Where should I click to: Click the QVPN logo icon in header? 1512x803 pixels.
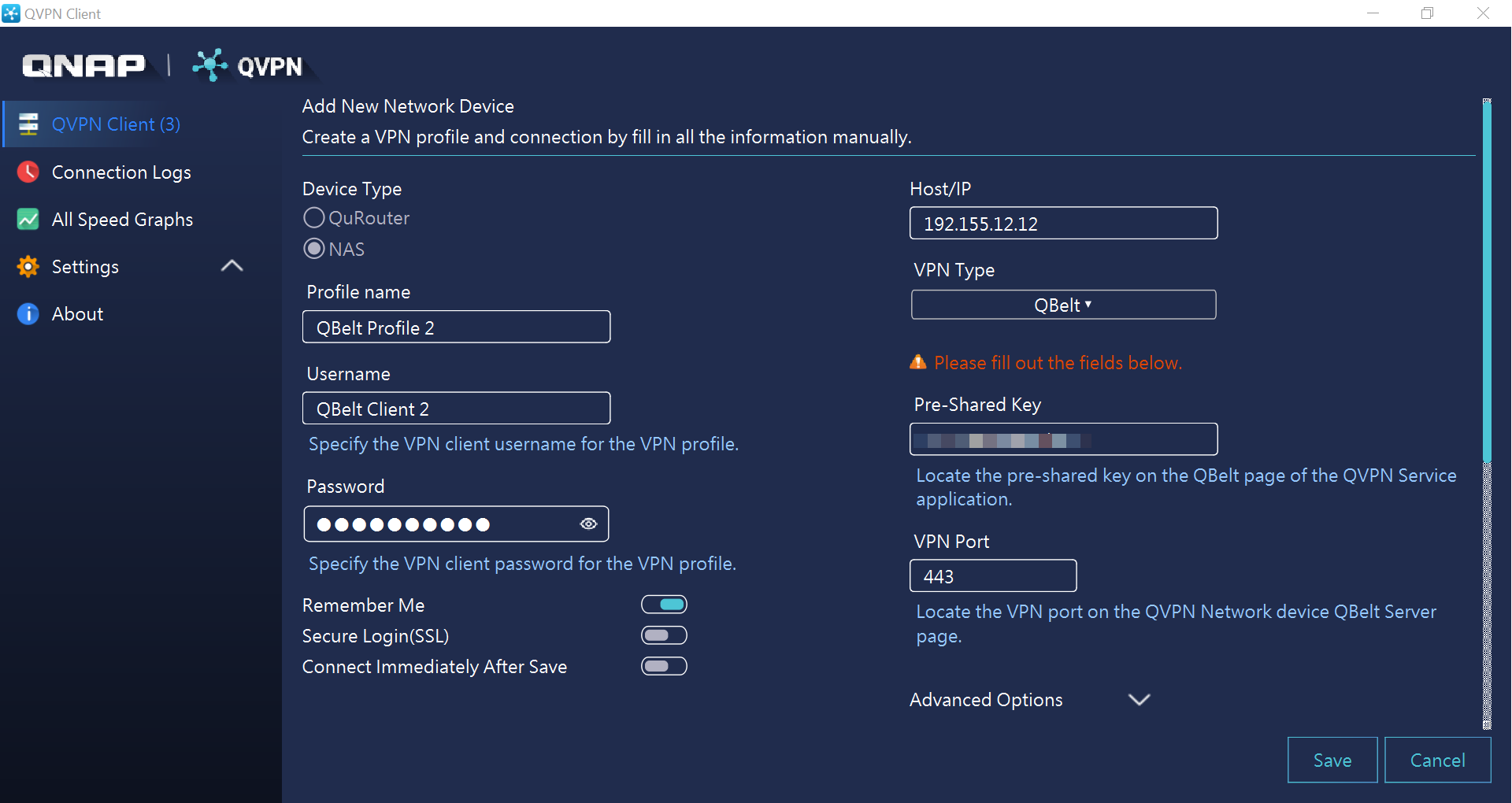(x=209, y=65)
